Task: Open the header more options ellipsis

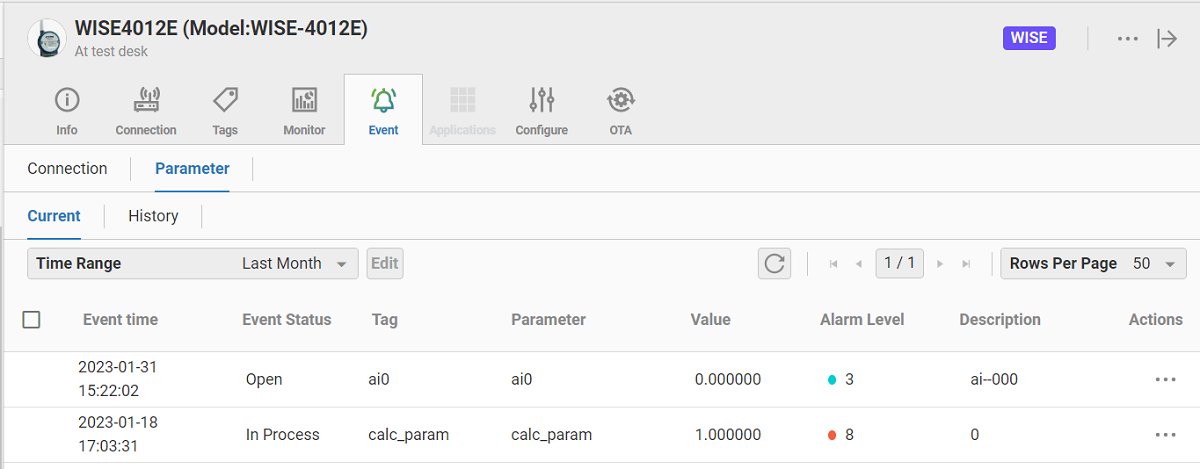Action: coord(1128,38)
